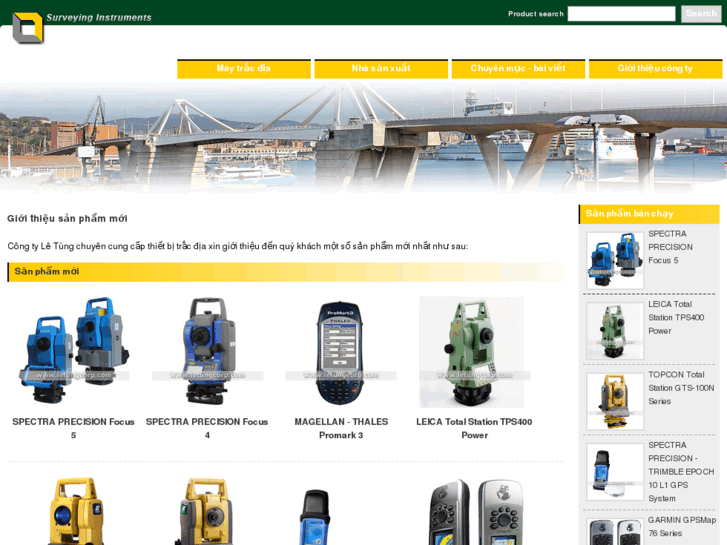This screenshot has width=727, height=545.
Task: Click the bridge harbor banner image
Action: coord(364,137)
